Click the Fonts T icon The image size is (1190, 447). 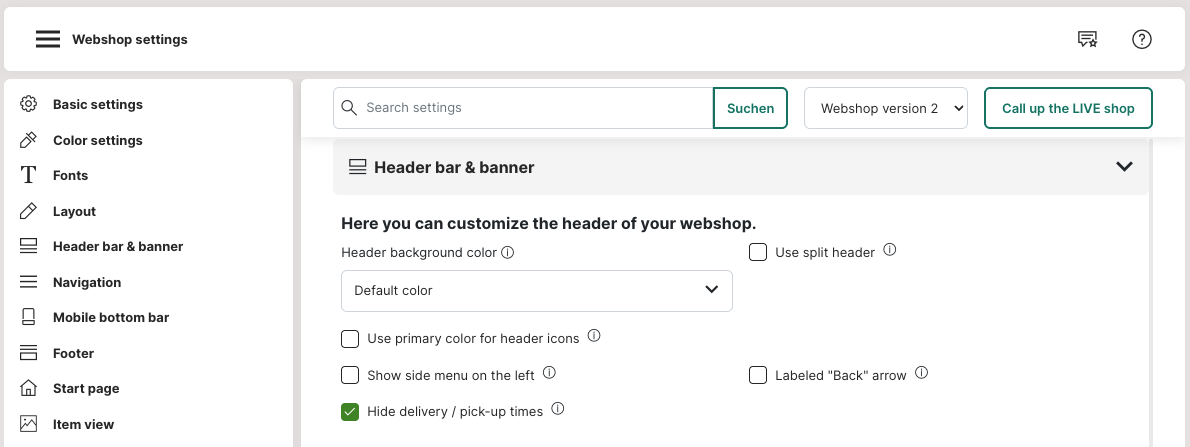(29, 175)
